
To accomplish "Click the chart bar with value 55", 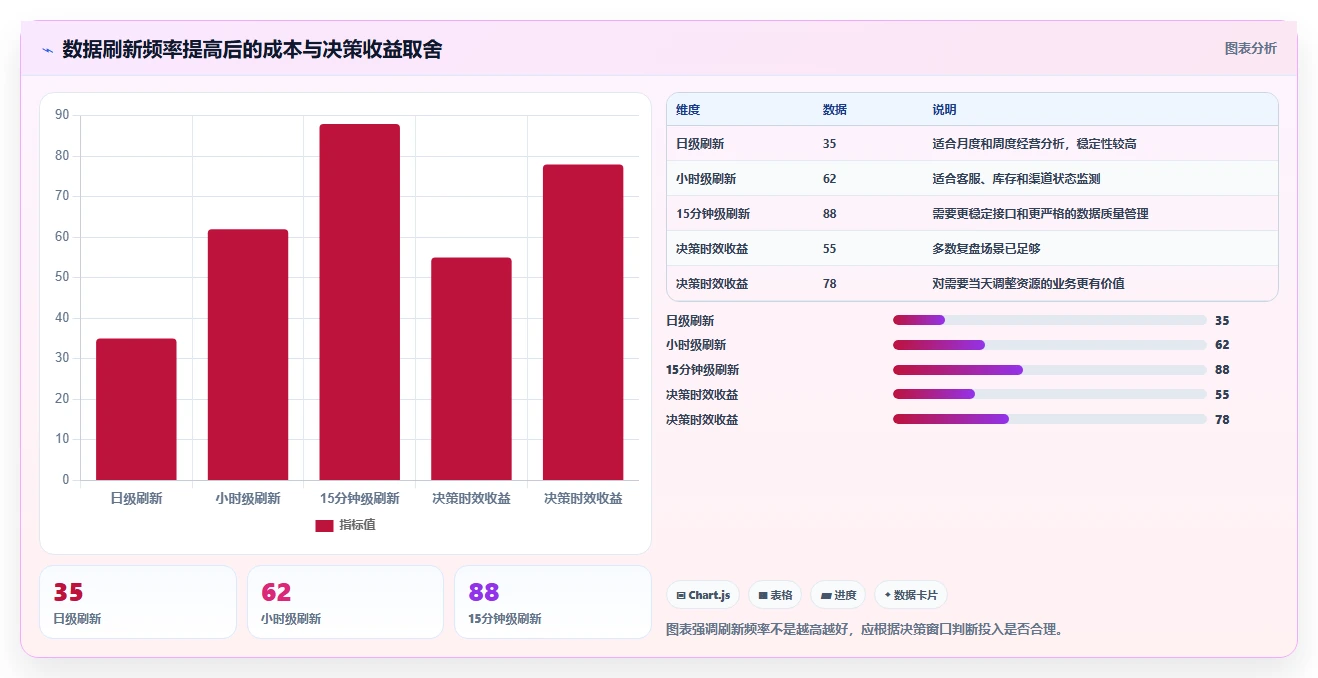I will pos(471,369).
